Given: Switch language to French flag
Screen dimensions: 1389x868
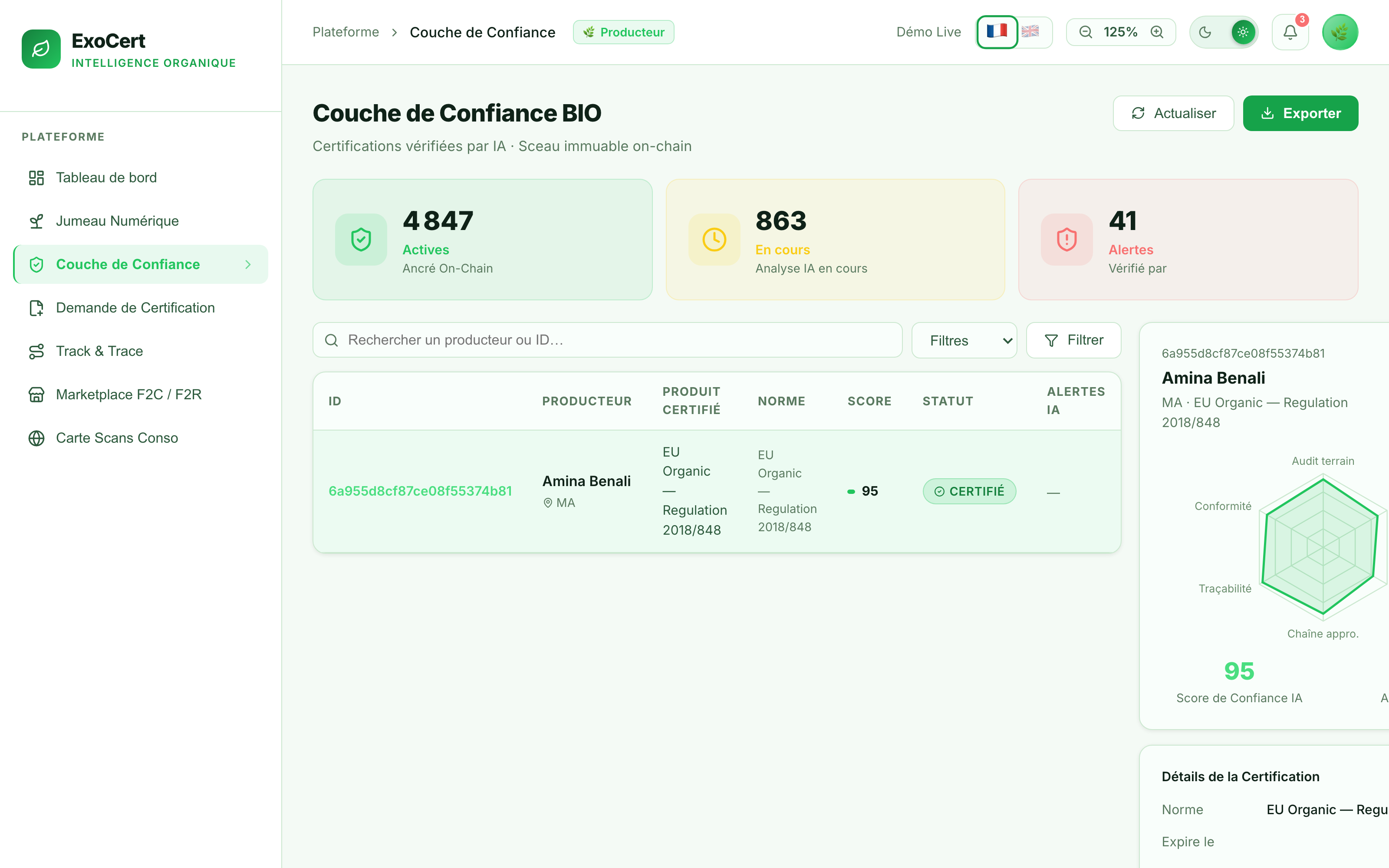Looking at the screenshot, I should [997, 32].
